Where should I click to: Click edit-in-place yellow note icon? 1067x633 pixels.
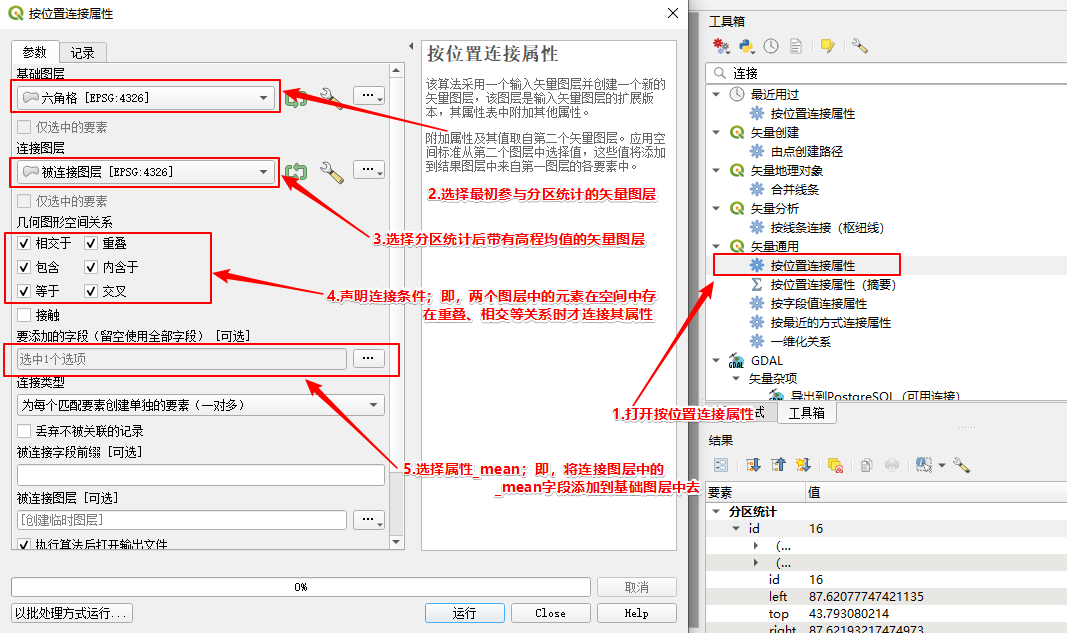coord(827,46)
